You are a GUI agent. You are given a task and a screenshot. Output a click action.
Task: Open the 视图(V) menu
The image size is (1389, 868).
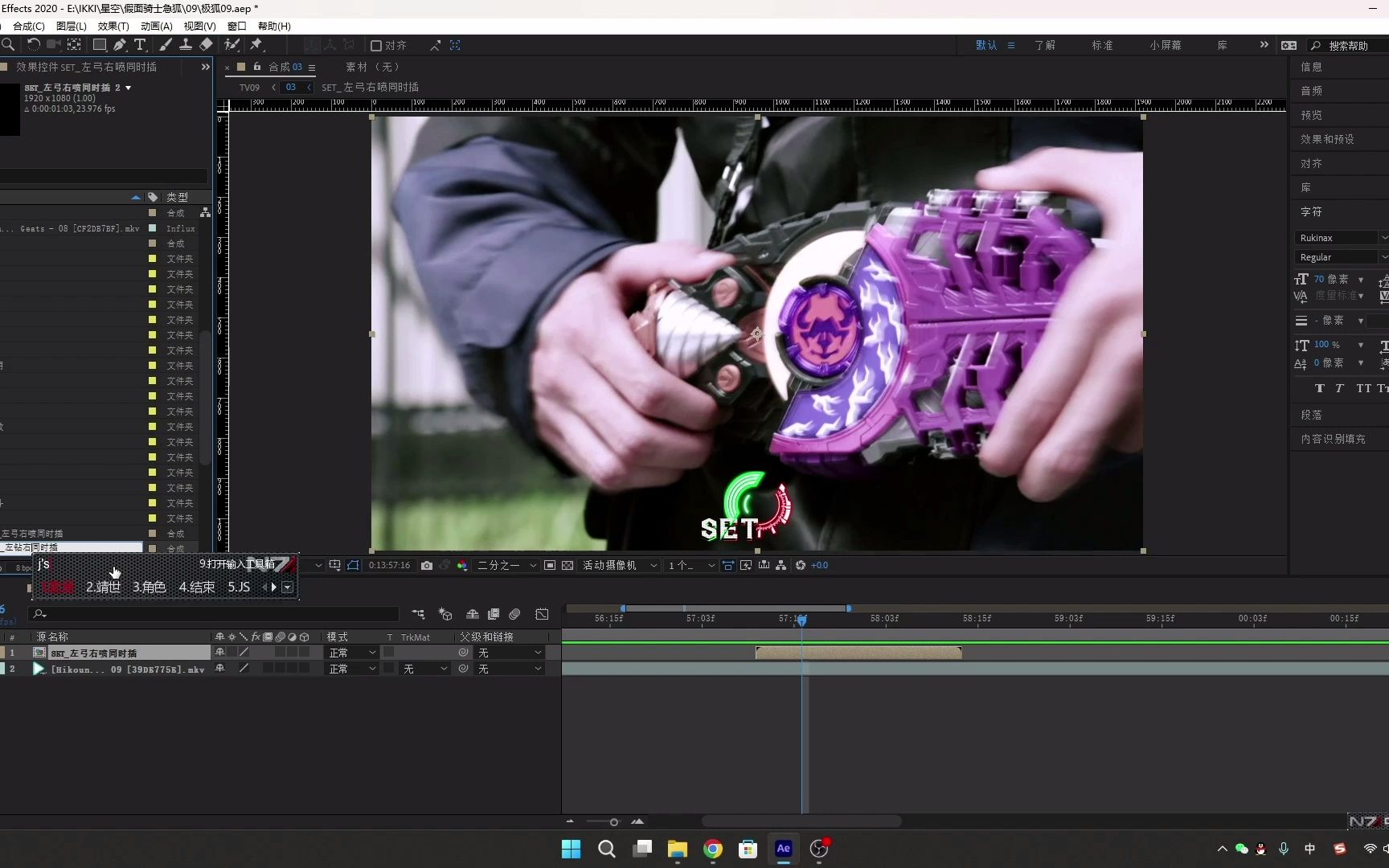(199, 26)
